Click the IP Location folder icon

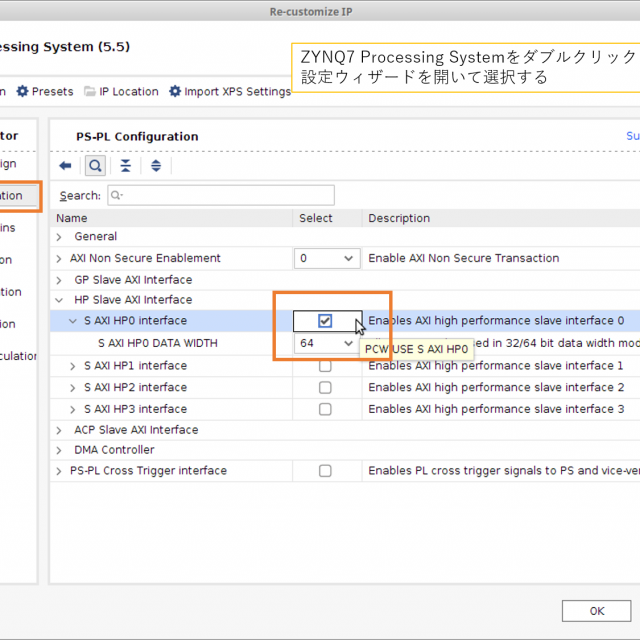click(x=90, y=91)
